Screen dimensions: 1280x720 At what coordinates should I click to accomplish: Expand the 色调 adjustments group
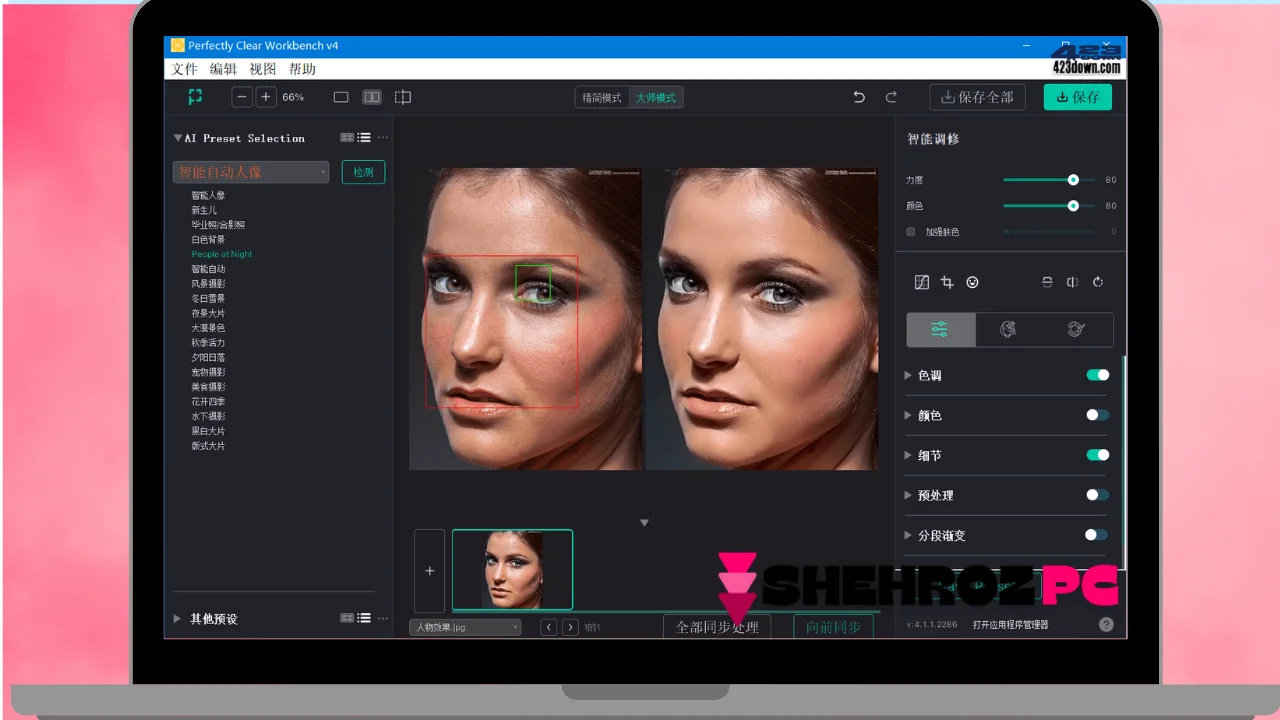tap(908, 375)
